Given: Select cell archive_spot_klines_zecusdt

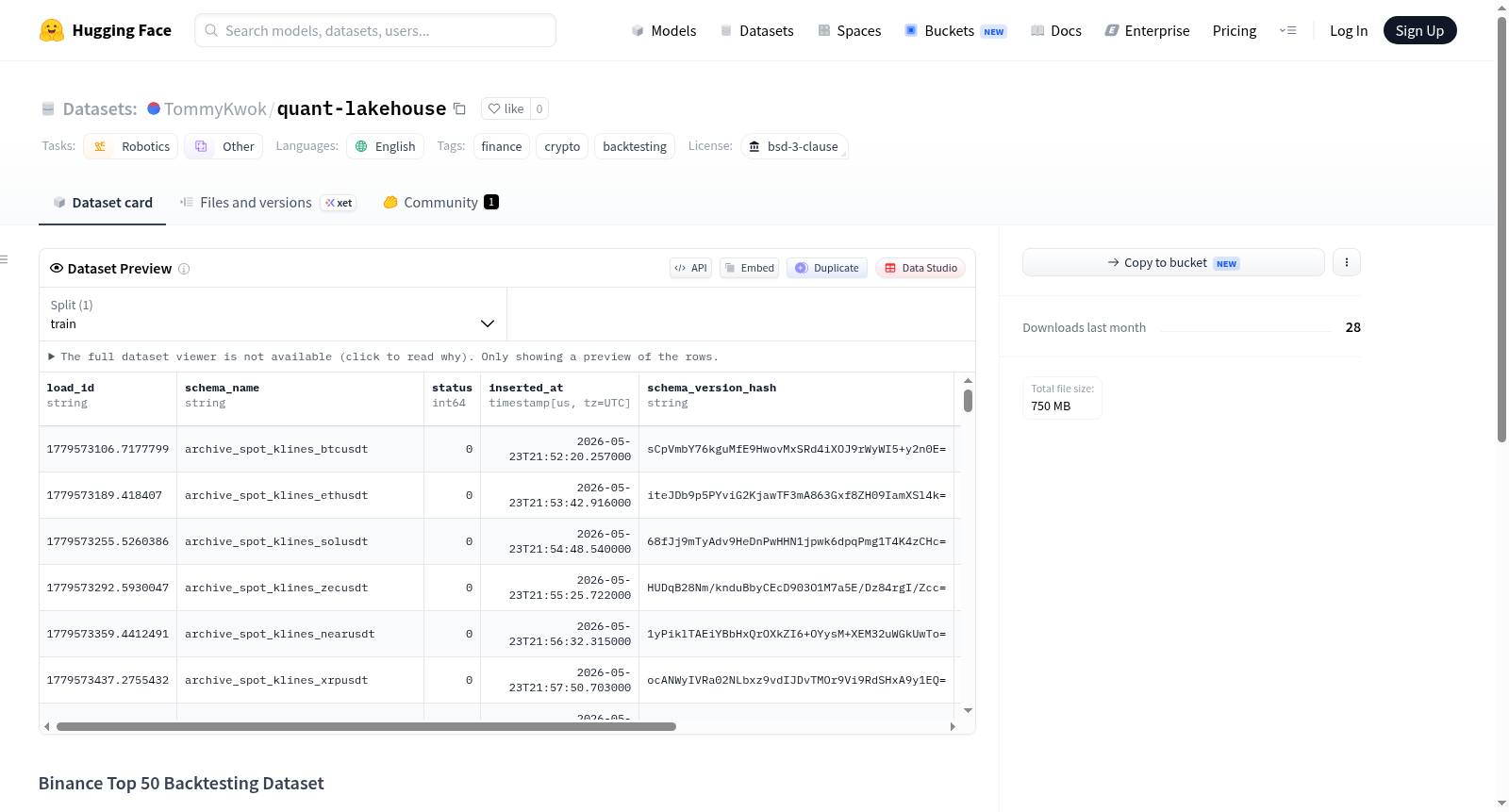Looking at the screenshot, I should (300, 588).
